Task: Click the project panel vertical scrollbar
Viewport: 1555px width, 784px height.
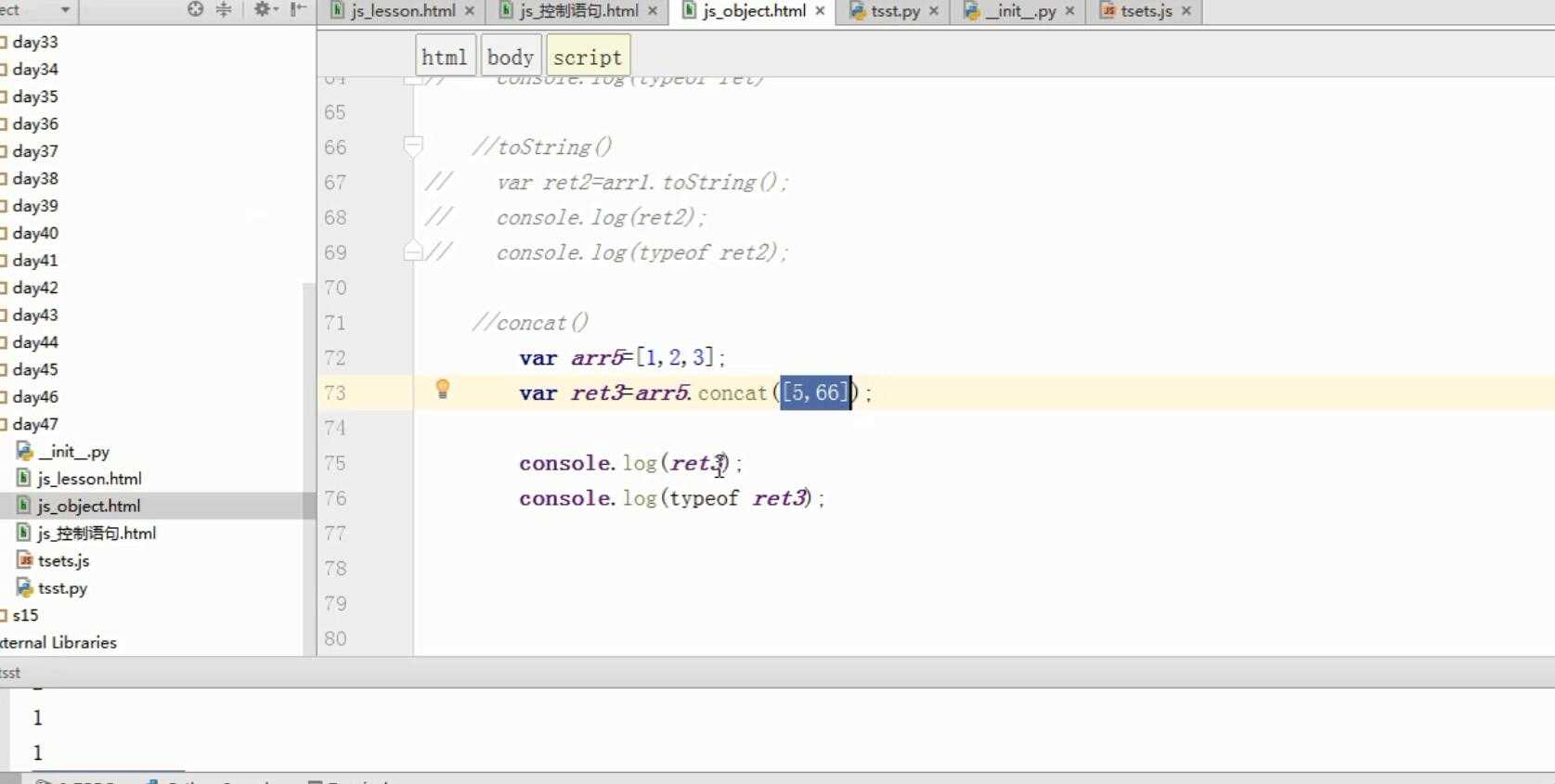Action: (309, 469)
